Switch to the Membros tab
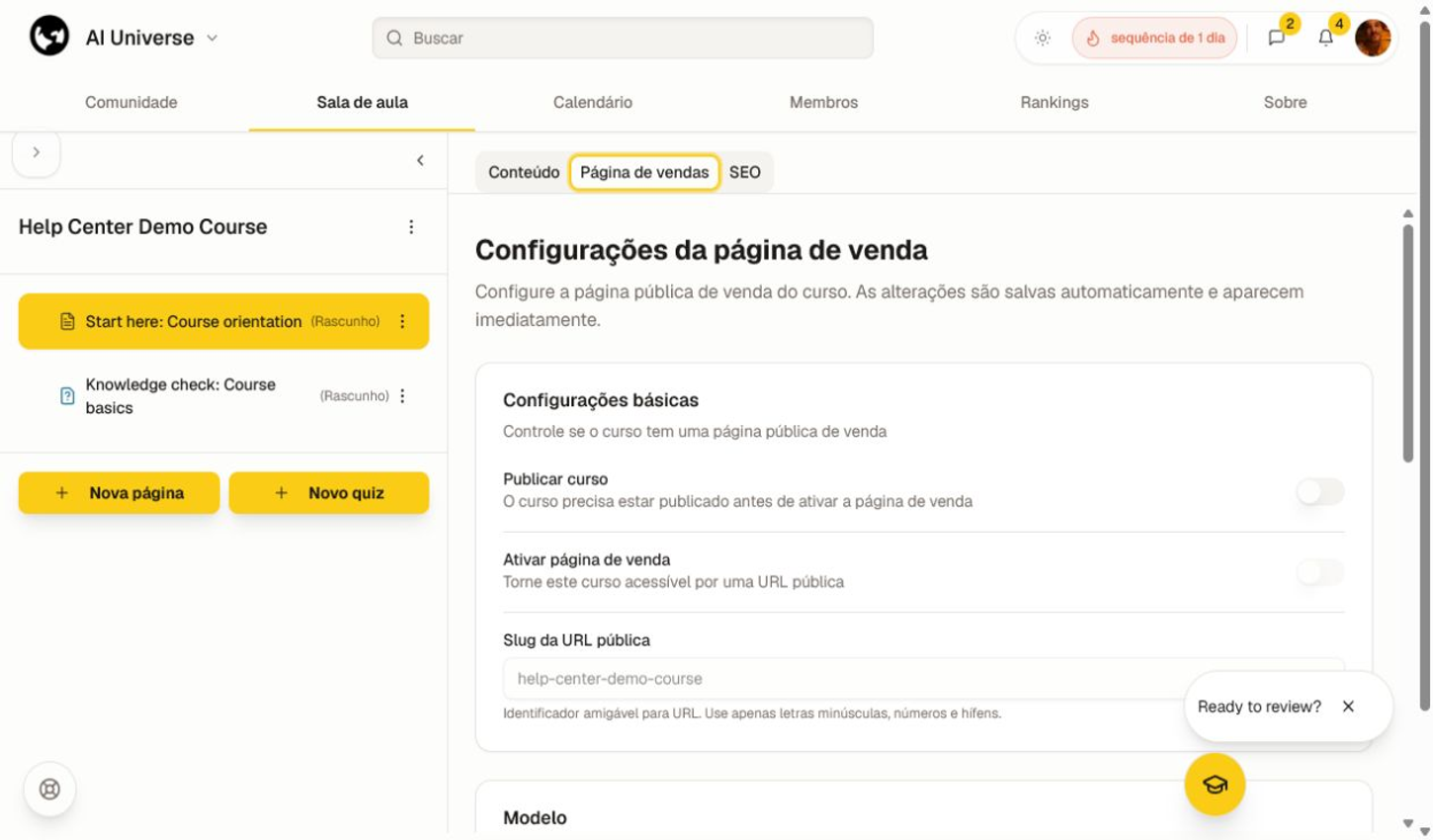The width and height of the screenshot is (1433, 840). (823, 102)
